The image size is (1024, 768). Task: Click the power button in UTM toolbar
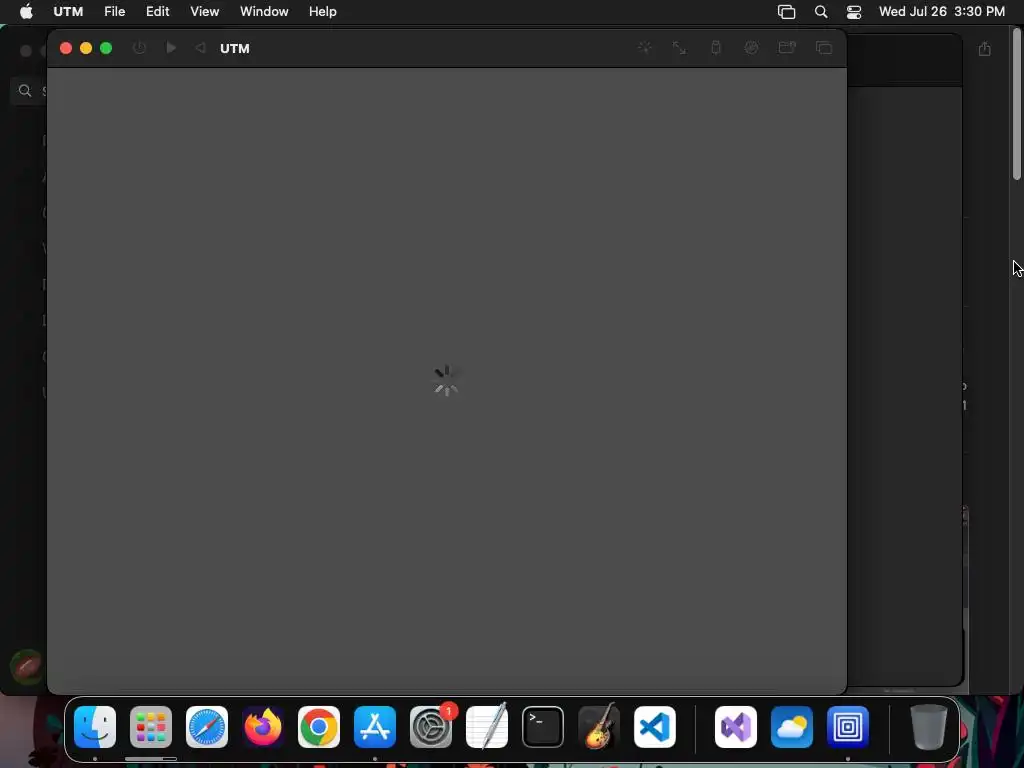pyautogui.click(x=139, y=48)
